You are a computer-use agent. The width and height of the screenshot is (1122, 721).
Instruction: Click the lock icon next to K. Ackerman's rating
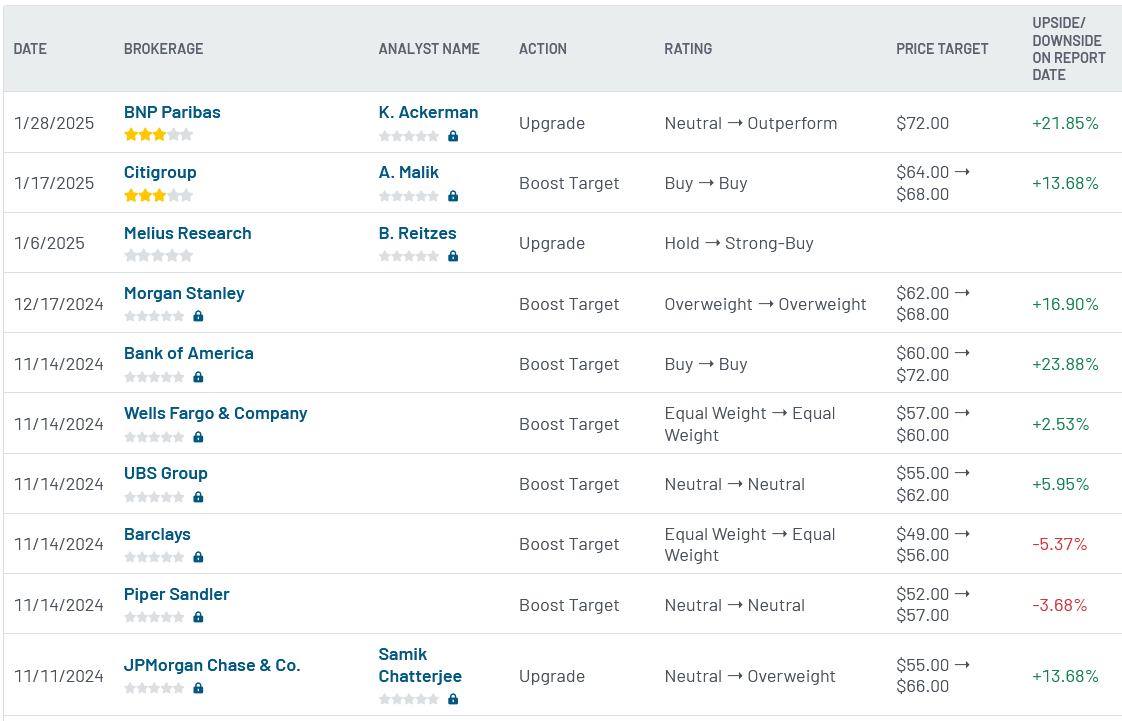tap(453, 136)
